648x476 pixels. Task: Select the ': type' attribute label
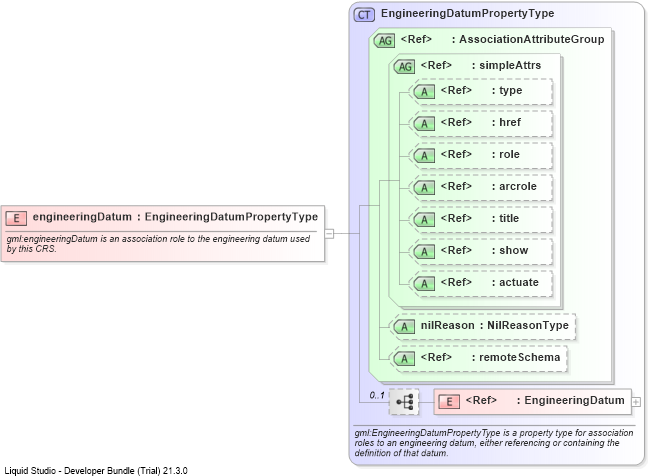pyautogui.click(x=507, y=90)
